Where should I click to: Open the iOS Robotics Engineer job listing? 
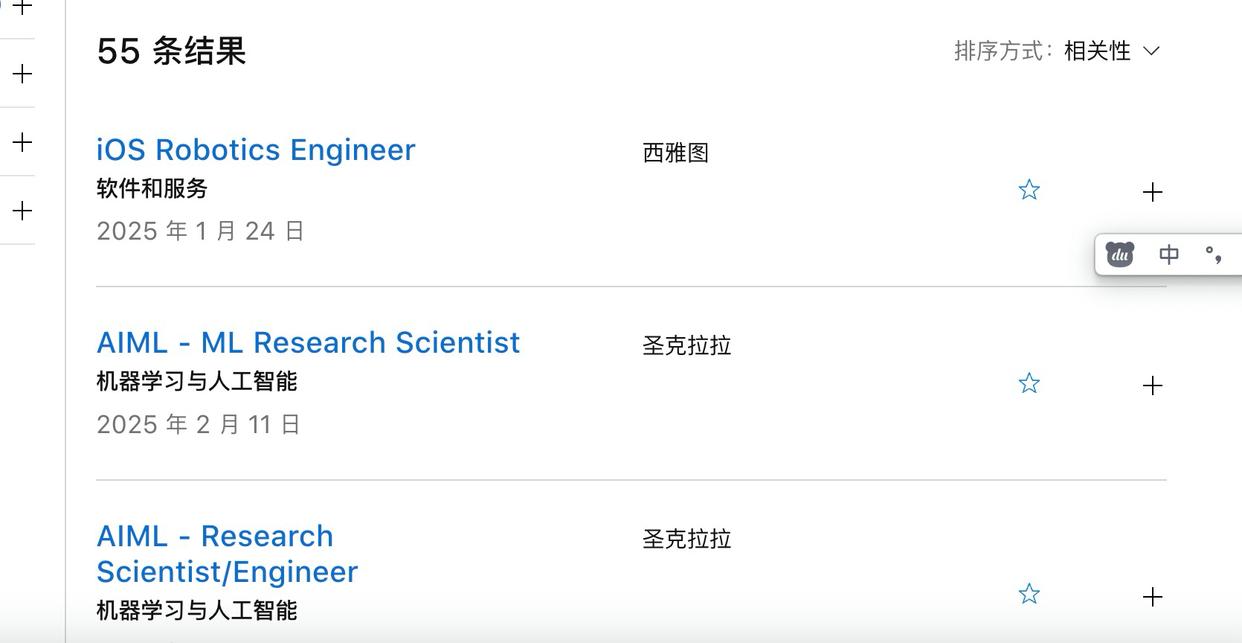(x=256, y=149)
